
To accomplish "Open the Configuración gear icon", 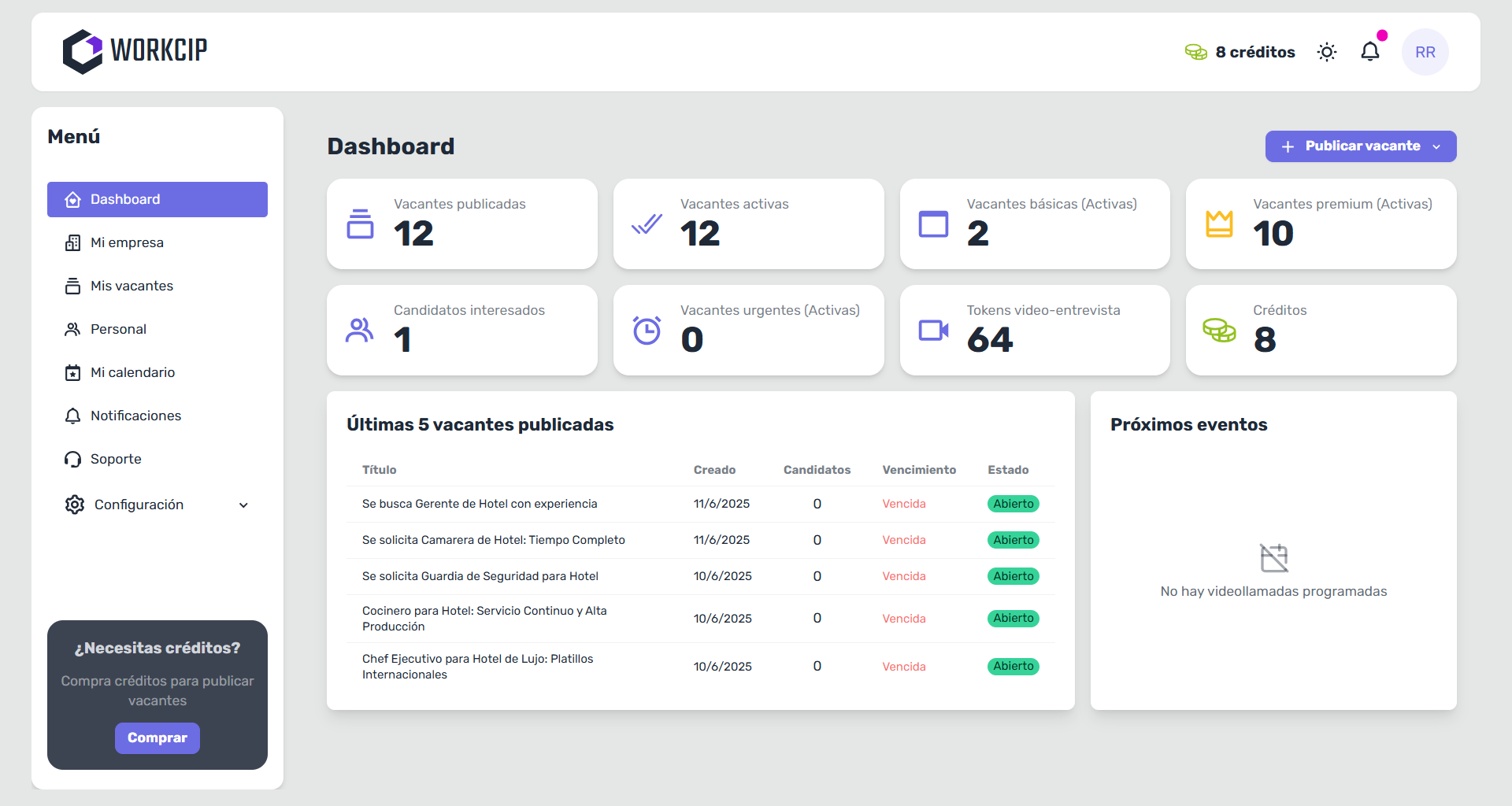I will (75, 505).
